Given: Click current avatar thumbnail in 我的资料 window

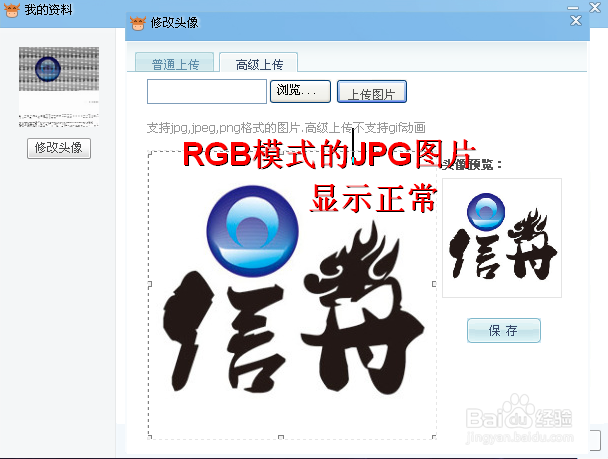Looking at the screenshot, I should pyautogui.click(x=59, y=87).
